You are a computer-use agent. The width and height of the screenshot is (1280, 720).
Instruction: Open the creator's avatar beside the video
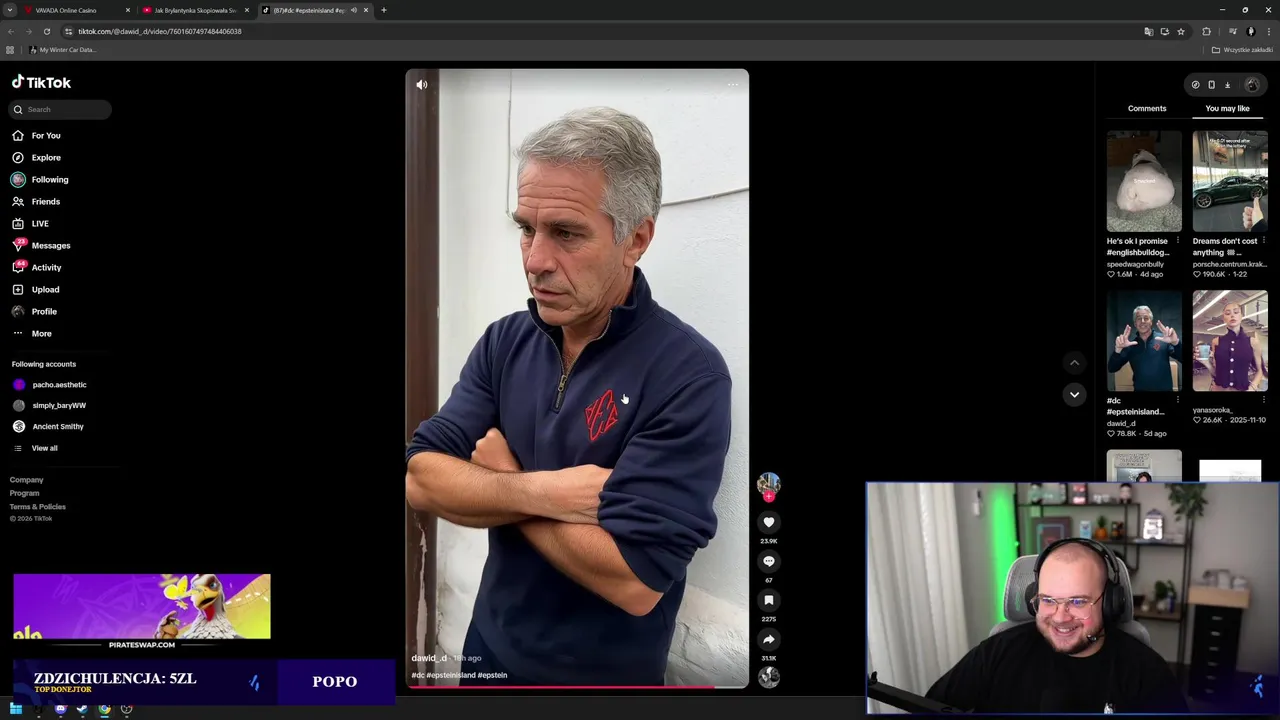point(769,484)
